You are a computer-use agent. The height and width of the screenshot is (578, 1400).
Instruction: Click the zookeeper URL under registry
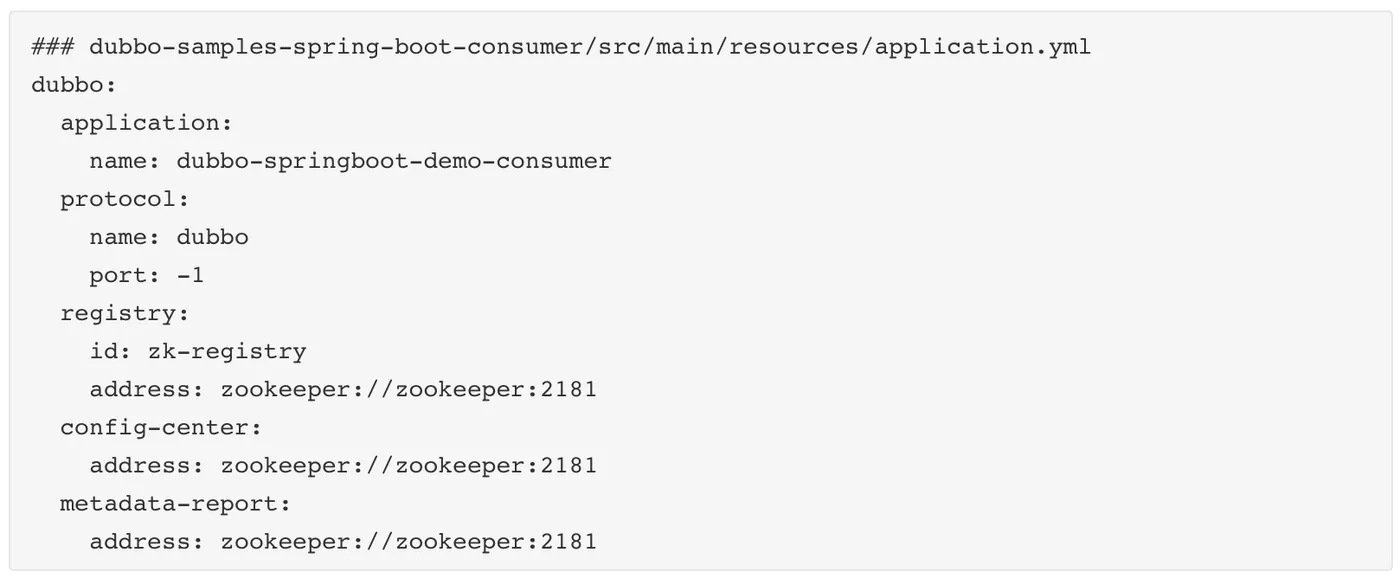(408, 389)
